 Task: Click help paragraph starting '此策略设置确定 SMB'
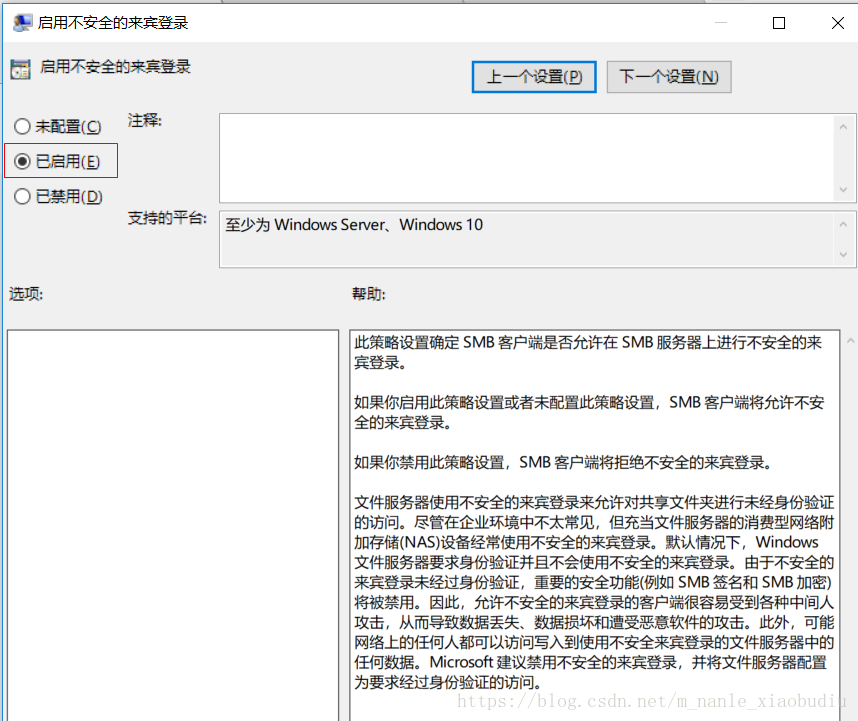[x=588, y=352]
